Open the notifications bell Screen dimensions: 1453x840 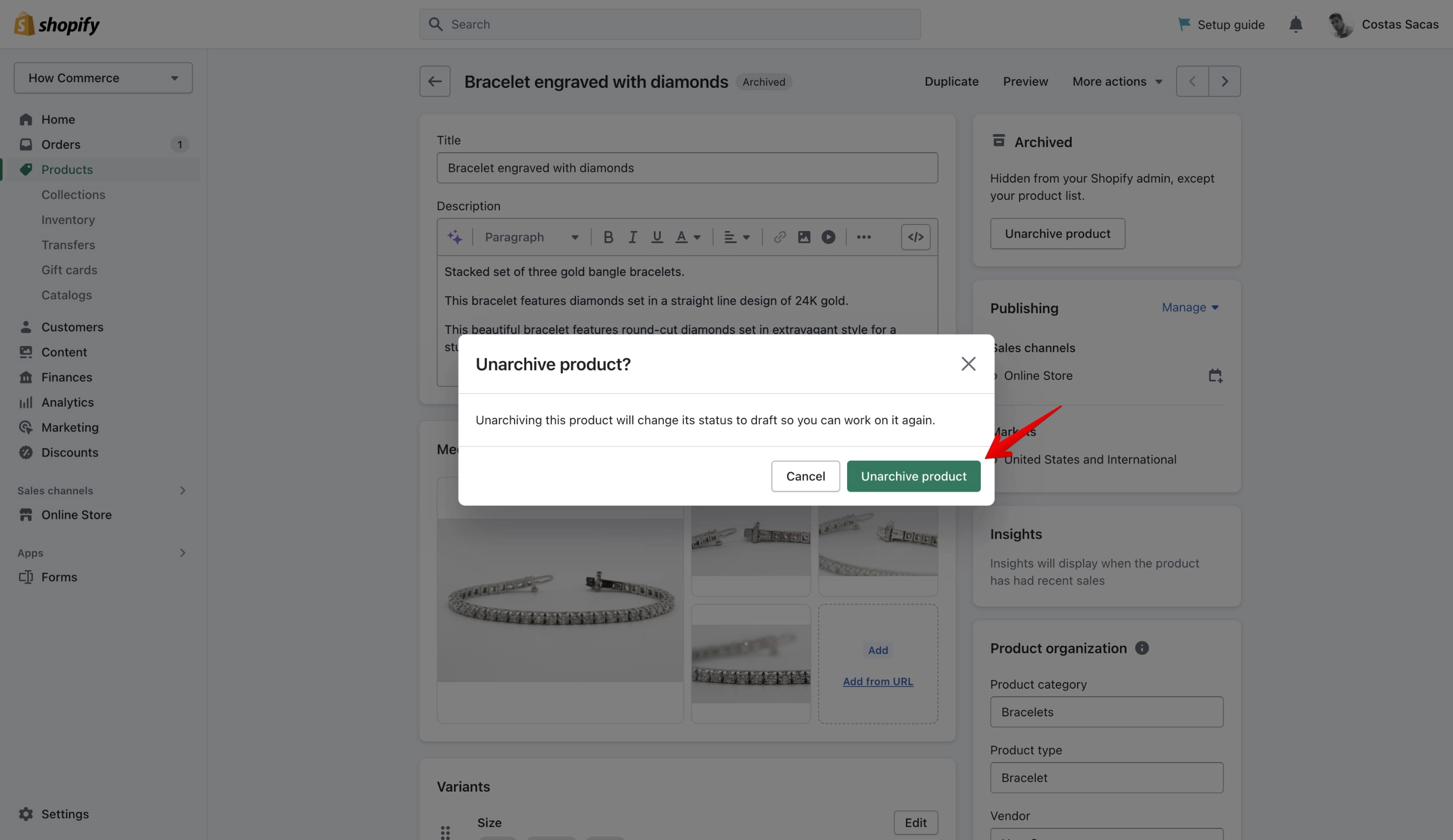[x=1296, y=24]
